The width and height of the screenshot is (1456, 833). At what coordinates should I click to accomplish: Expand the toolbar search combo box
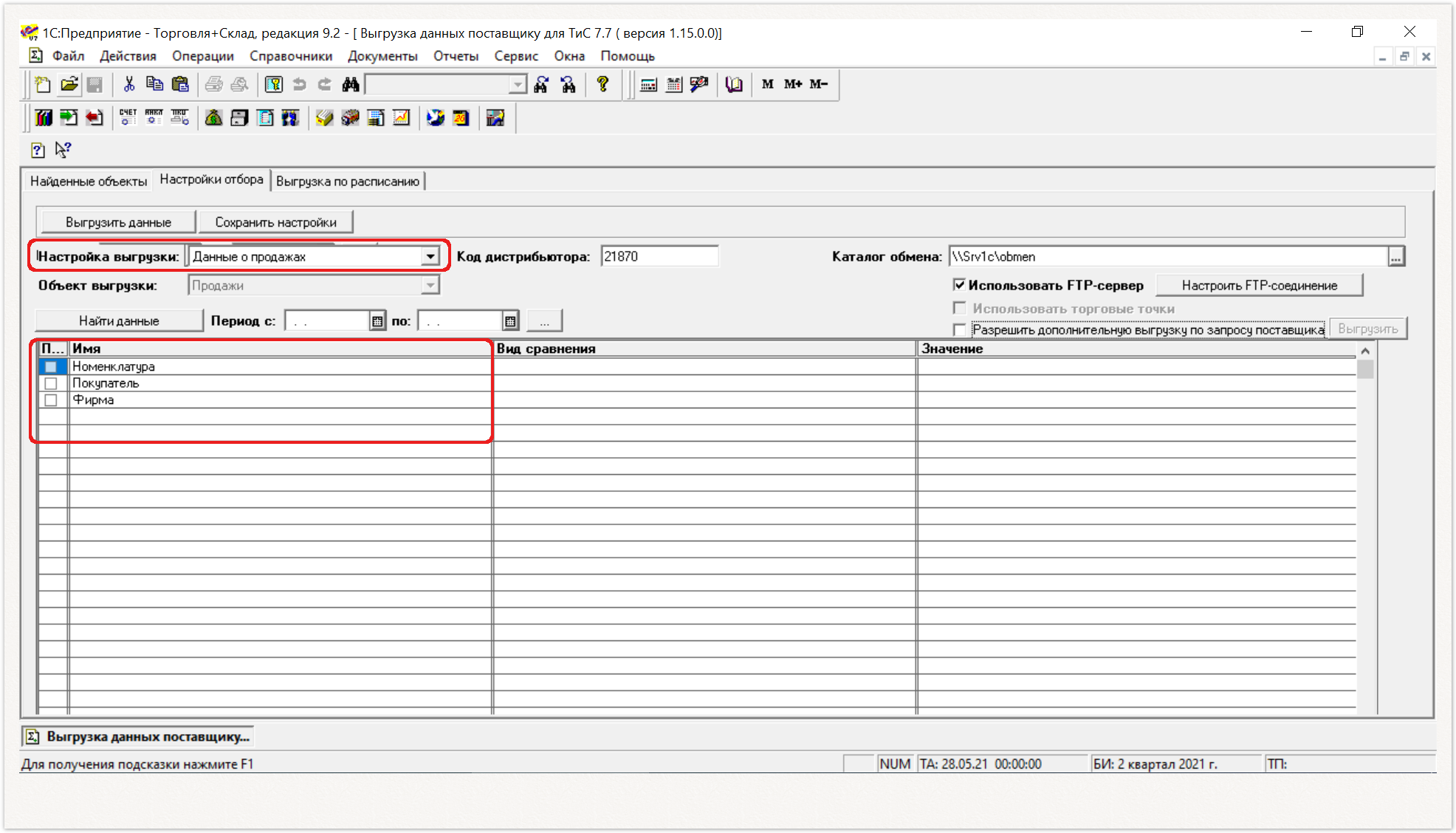(x=518, y=85)
